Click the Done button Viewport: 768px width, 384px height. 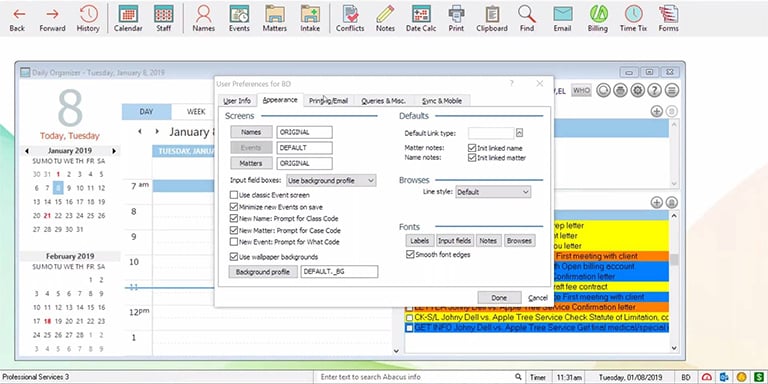click(x=499, y=298)
